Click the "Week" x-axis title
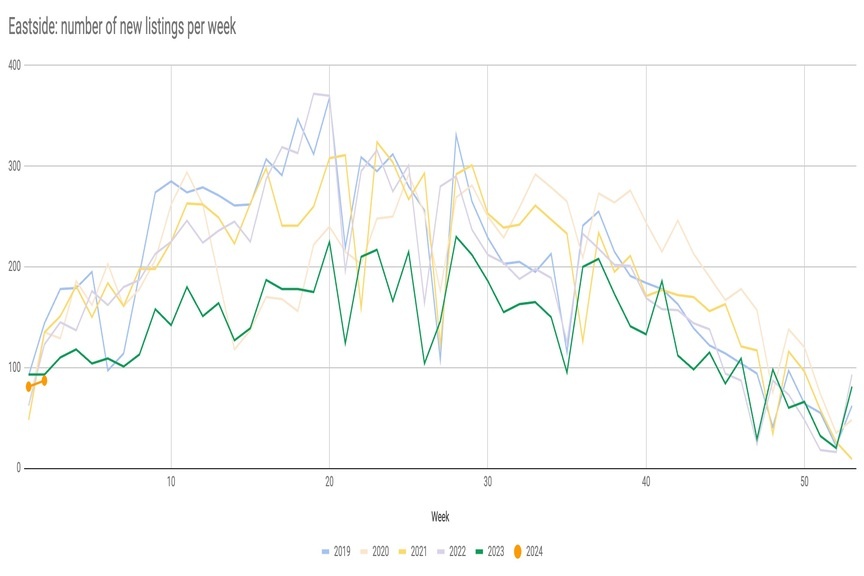864x576 pixels. 440,517
